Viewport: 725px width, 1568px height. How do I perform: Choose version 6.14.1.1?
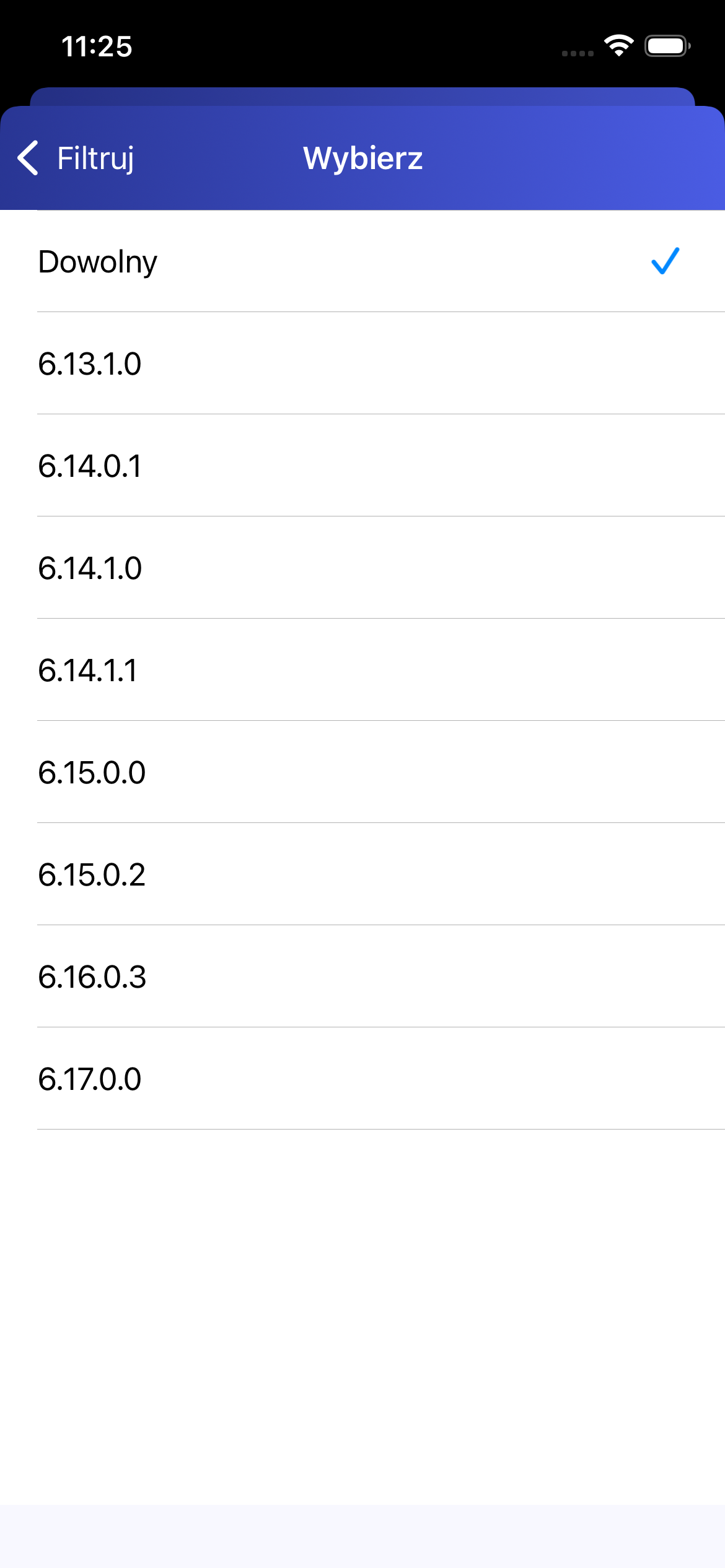click(x=88, y=670)
